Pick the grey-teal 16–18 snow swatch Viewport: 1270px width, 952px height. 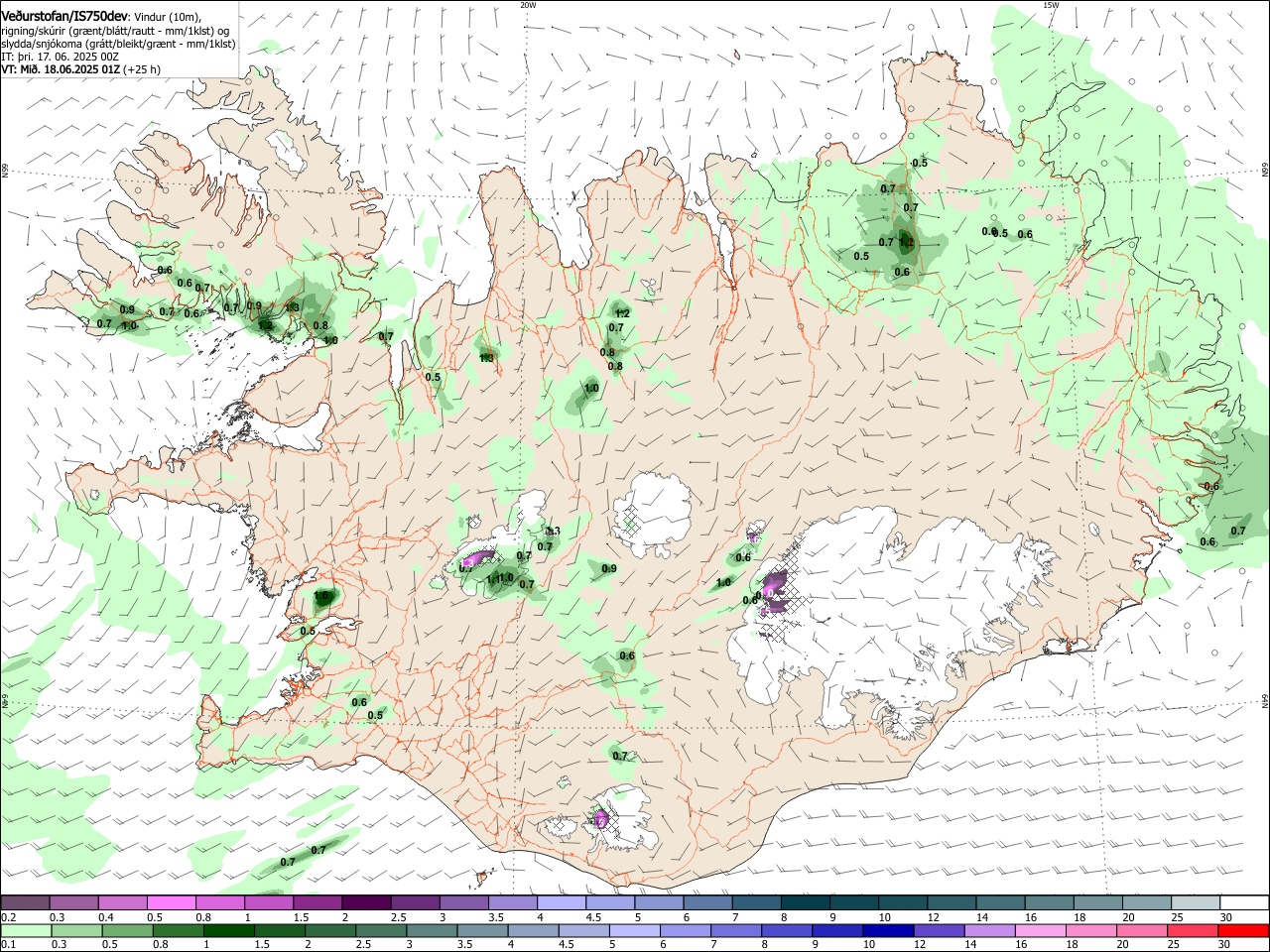click(1049, 902)
